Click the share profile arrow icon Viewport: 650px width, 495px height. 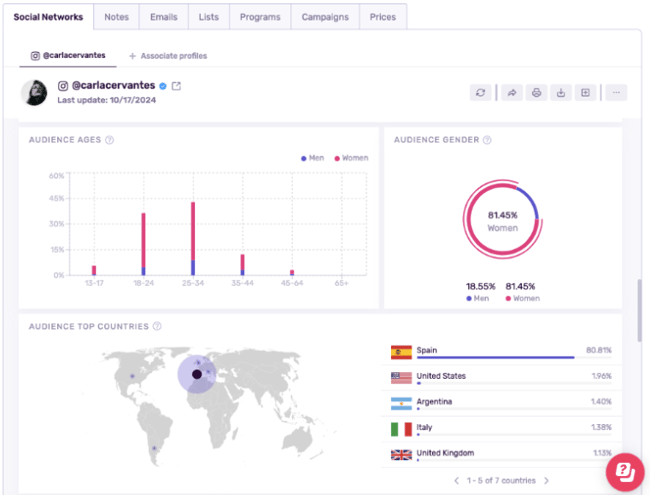pos(511,93)
